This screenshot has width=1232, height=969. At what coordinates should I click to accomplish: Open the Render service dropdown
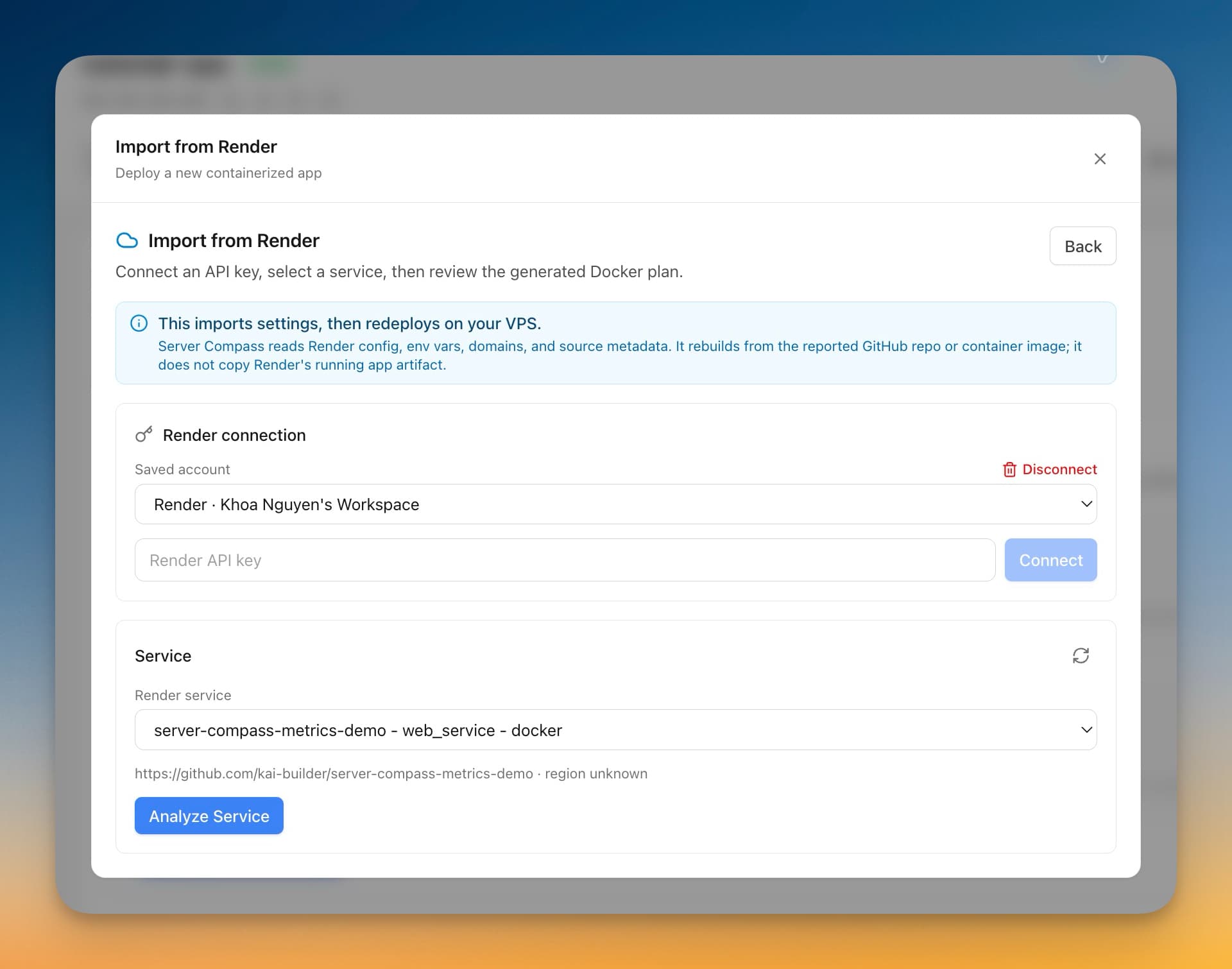tap(615, 730)
